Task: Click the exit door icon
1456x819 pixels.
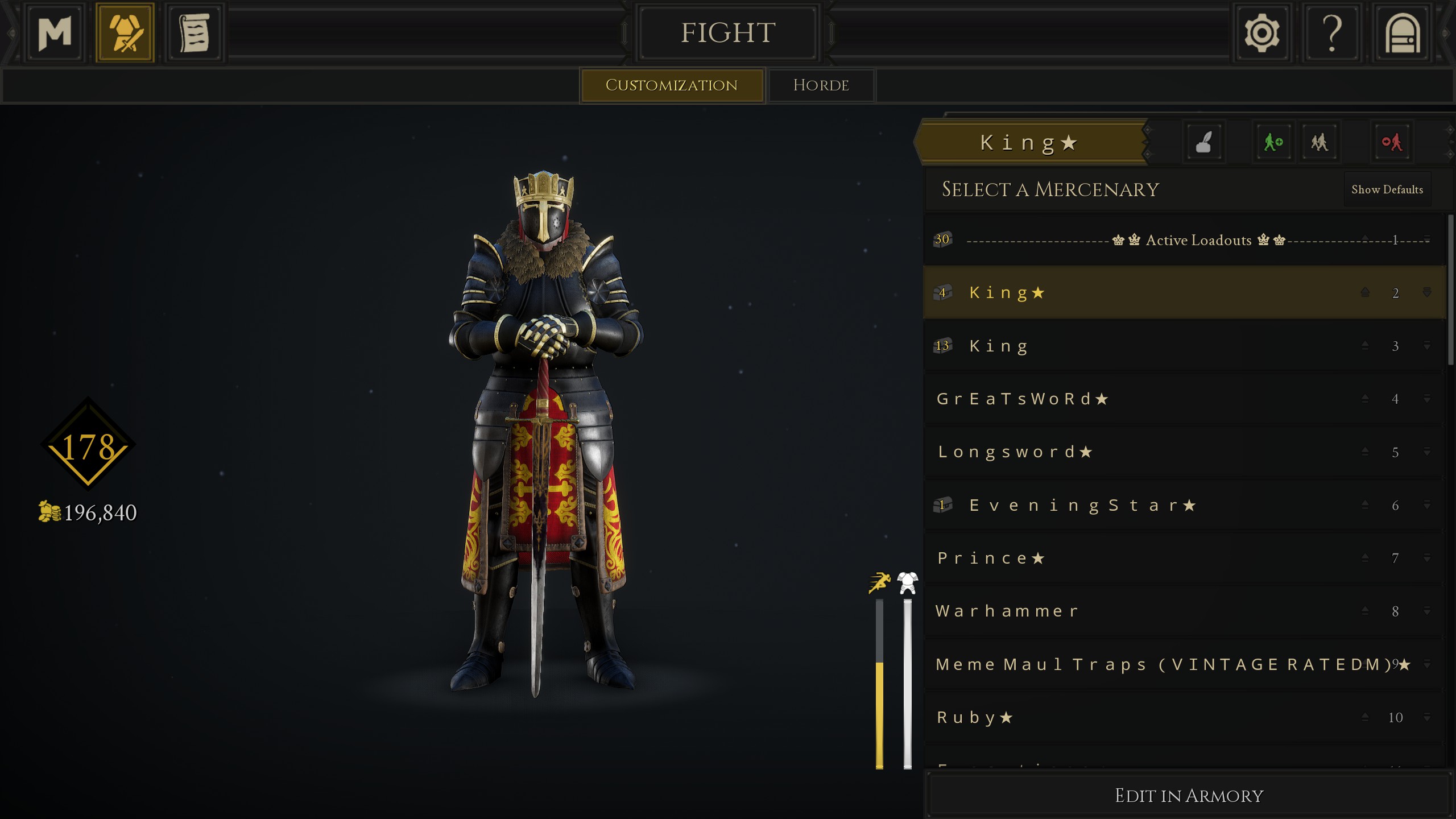Action: [x=1403, y=32]
